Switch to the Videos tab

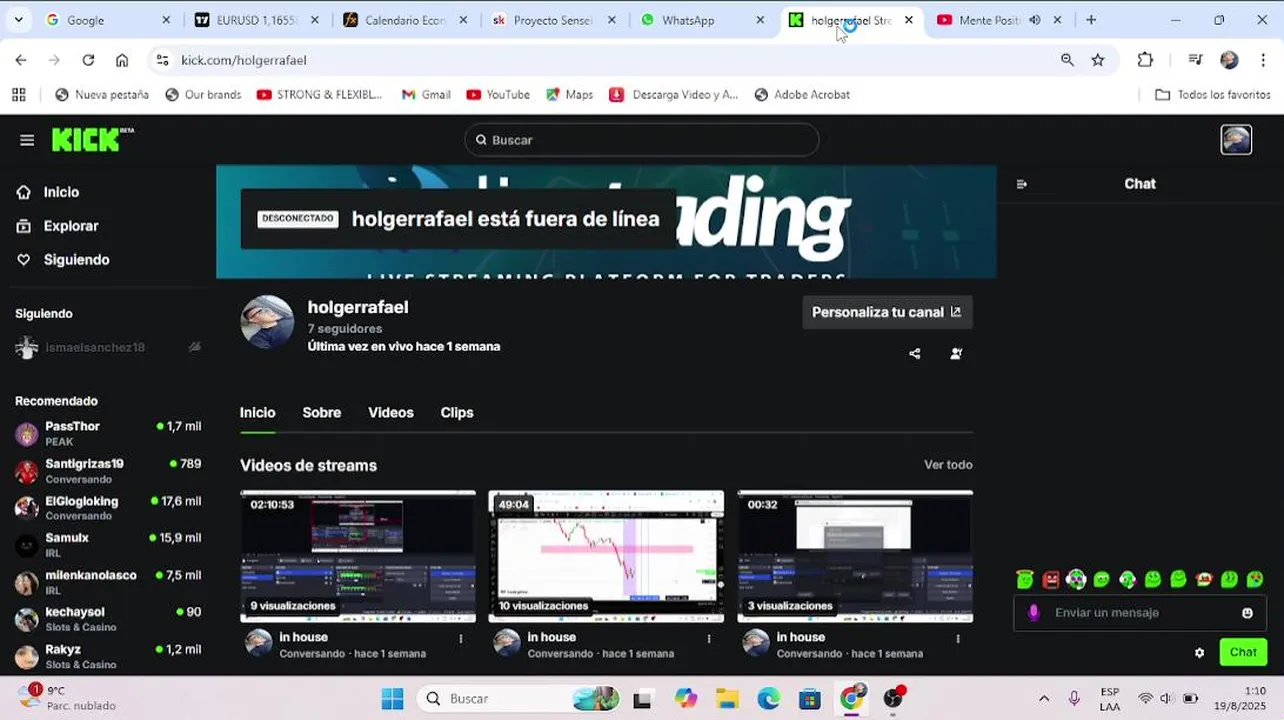[x=391, y=413]
